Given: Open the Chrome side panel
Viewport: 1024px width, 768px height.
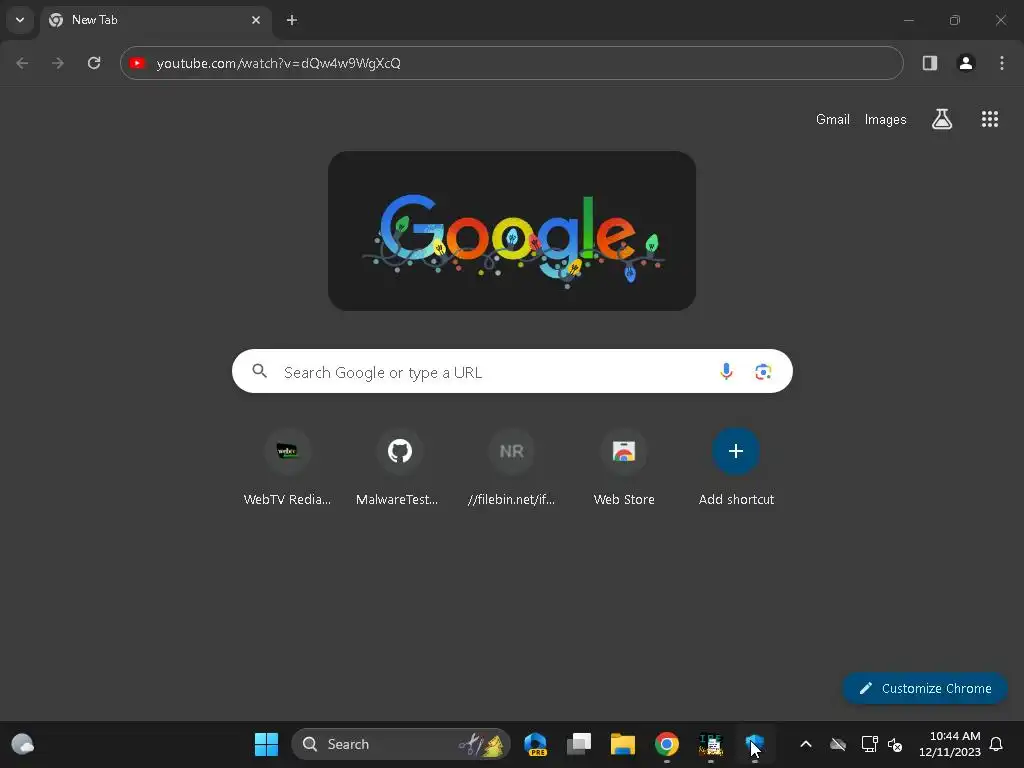Looking at the screenshot, I should [929, 63].
